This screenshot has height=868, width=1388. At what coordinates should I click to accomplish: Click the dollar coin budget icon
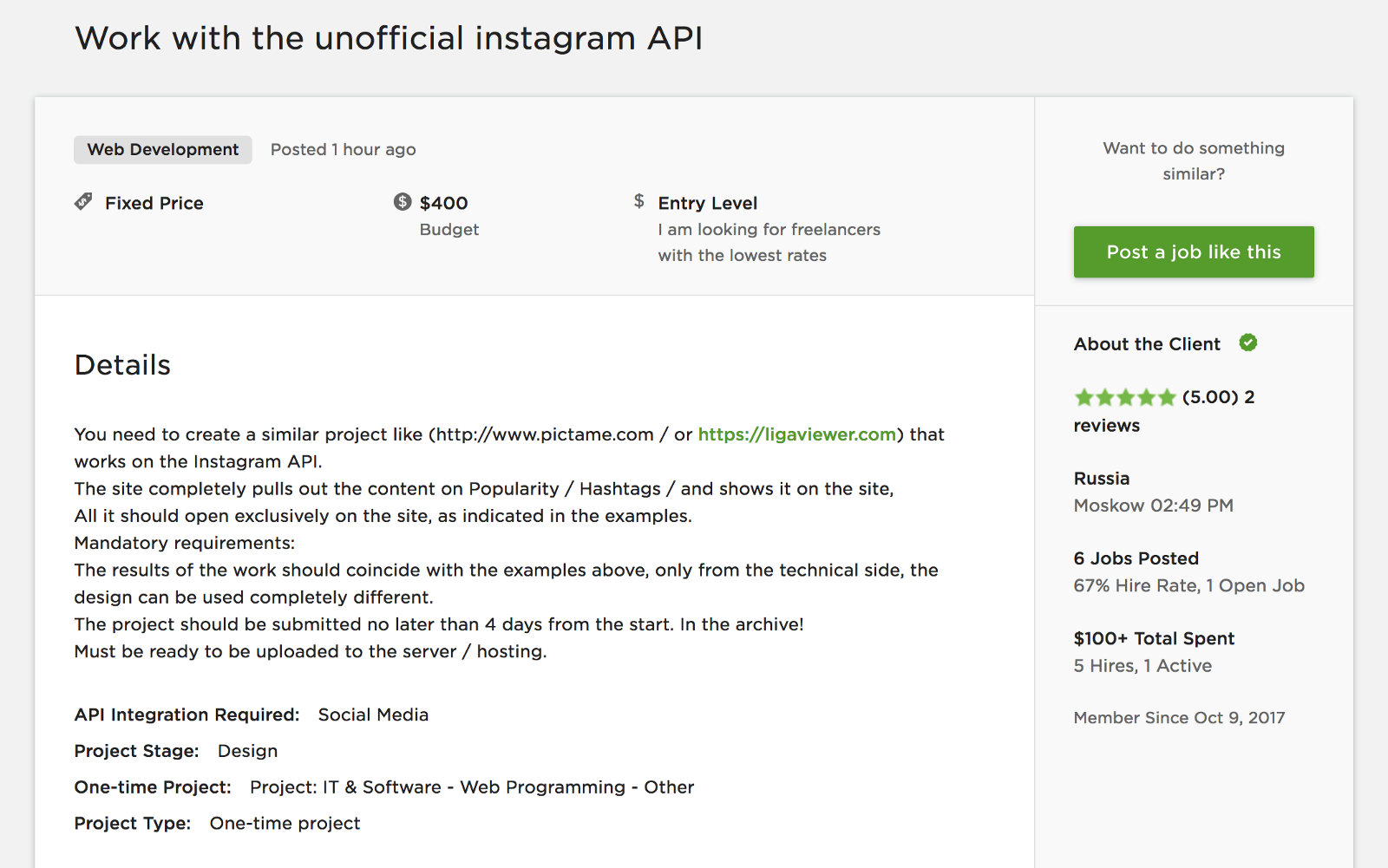pos(403,202)
